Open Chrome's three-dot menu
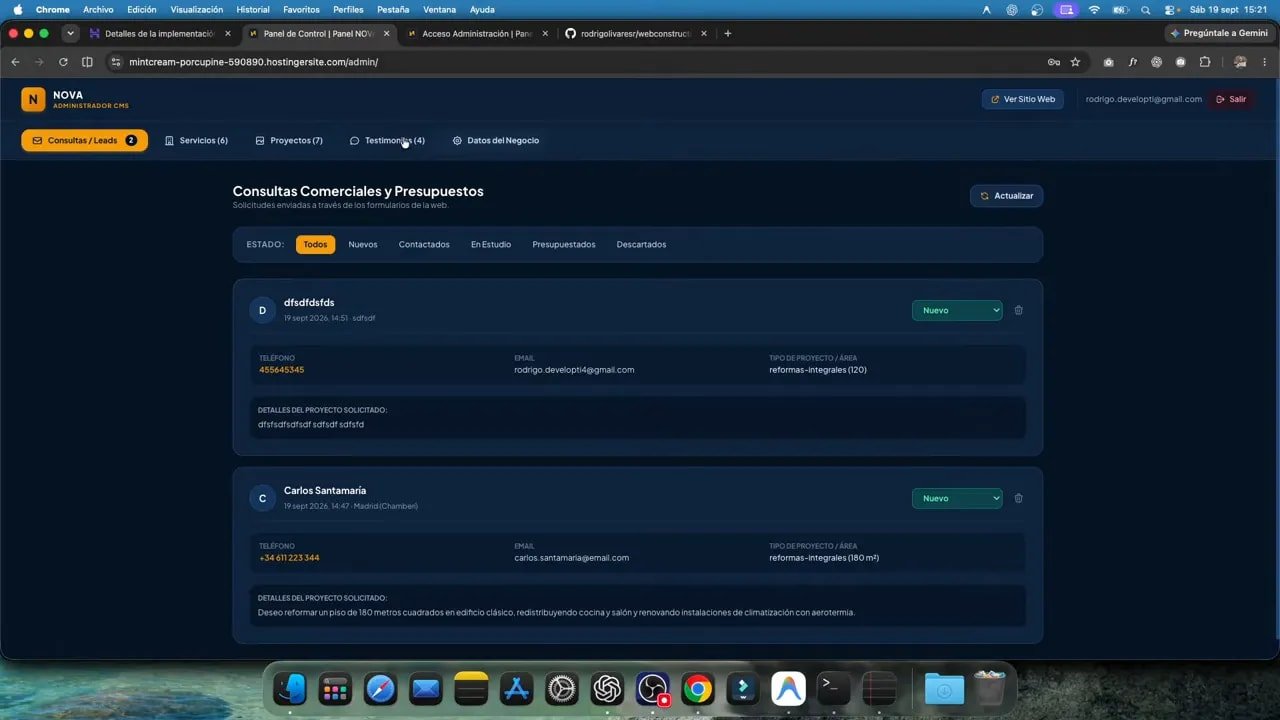The height and width of the screenshot is (720, 1280). (1263, 62)
